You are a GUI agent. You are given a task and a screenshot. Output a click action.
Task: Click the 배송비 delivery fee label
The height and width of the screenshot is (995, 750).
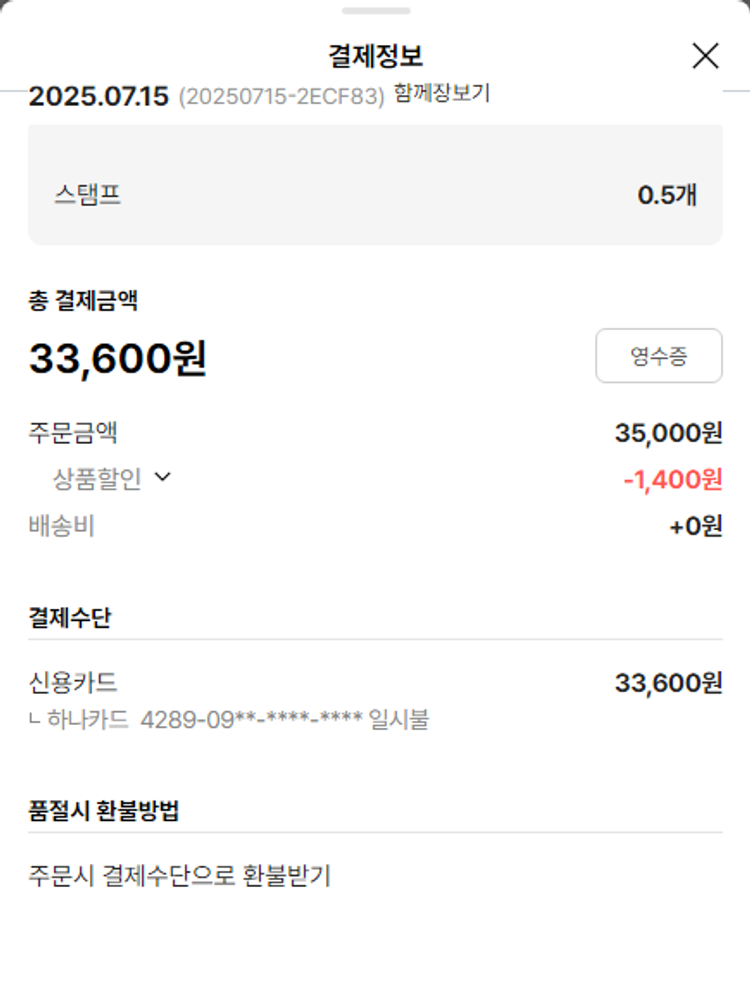tap(61, 526)
